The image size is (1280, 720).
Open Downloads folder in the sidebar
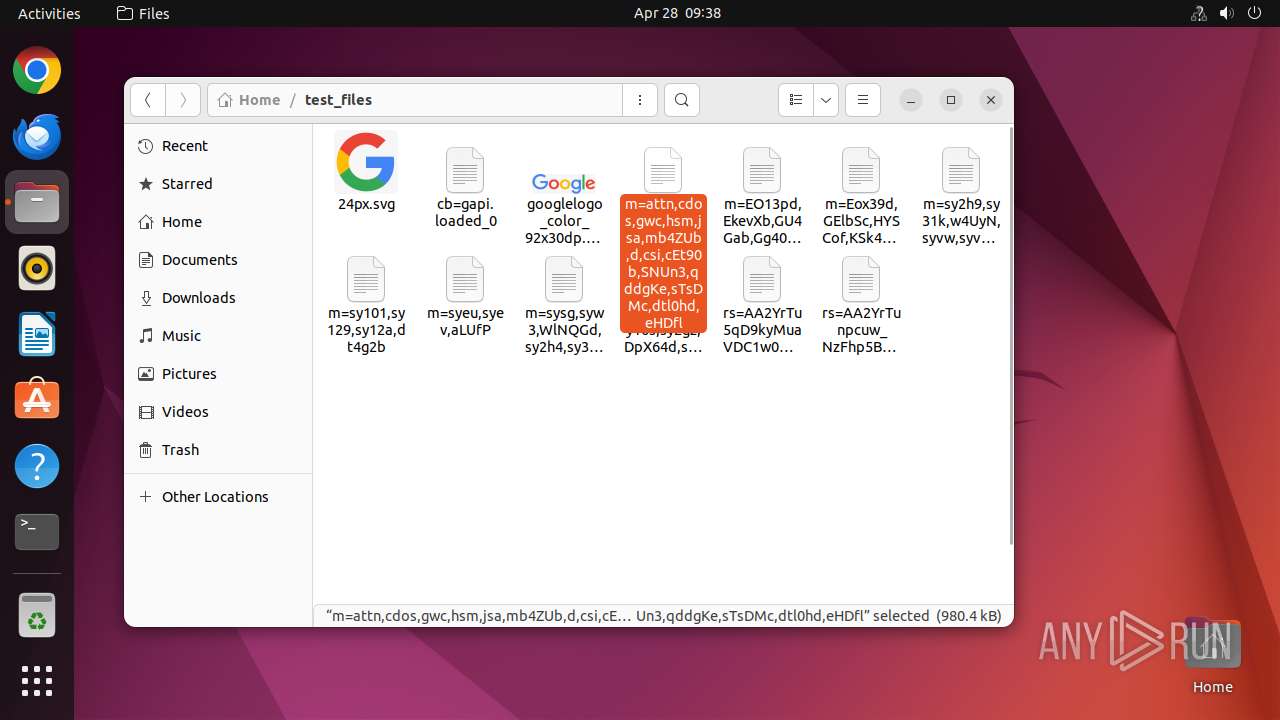coord(218,298)
